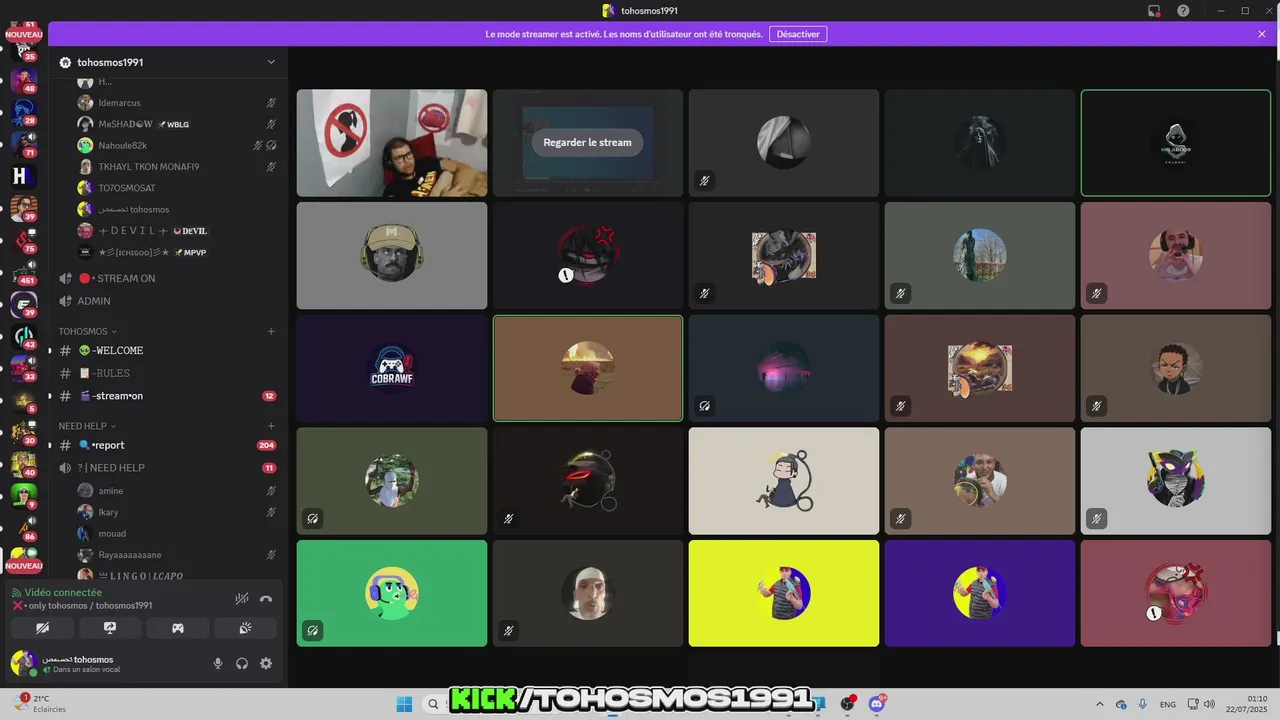Toggle noise suppression in voice panel

(x=242, y=598)
